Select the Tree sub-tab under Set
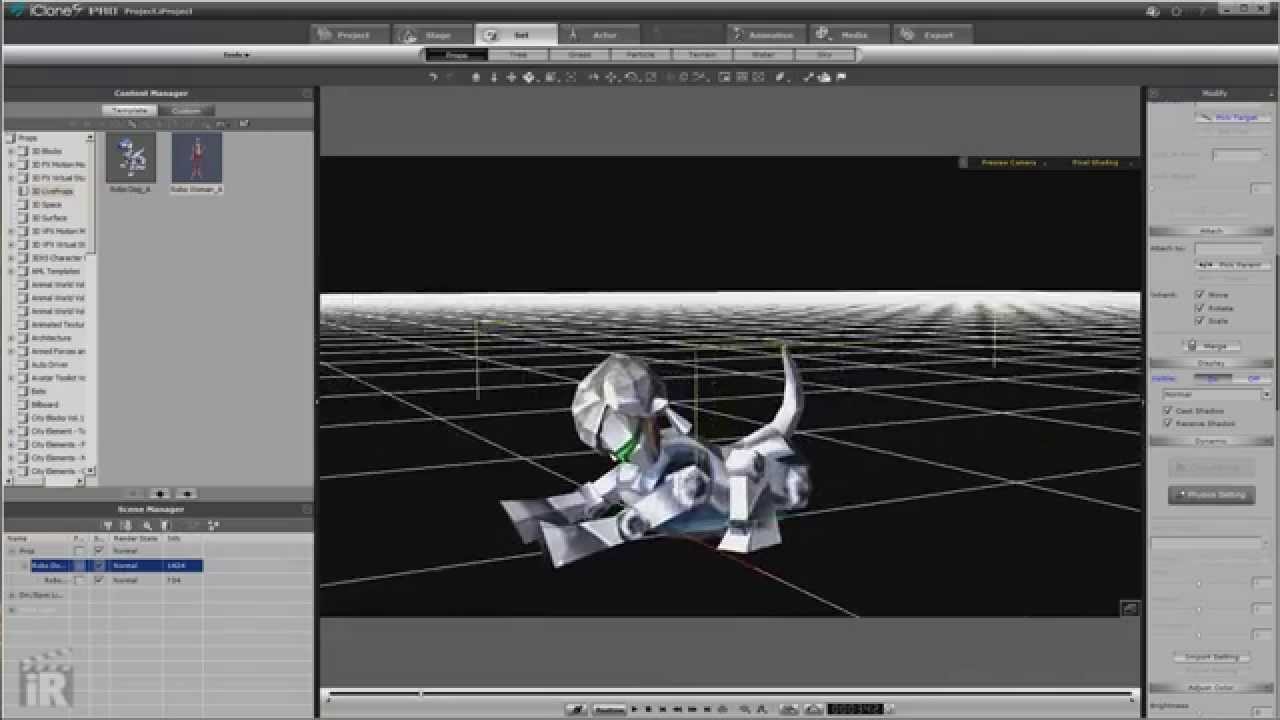 [x=518, y=55]
